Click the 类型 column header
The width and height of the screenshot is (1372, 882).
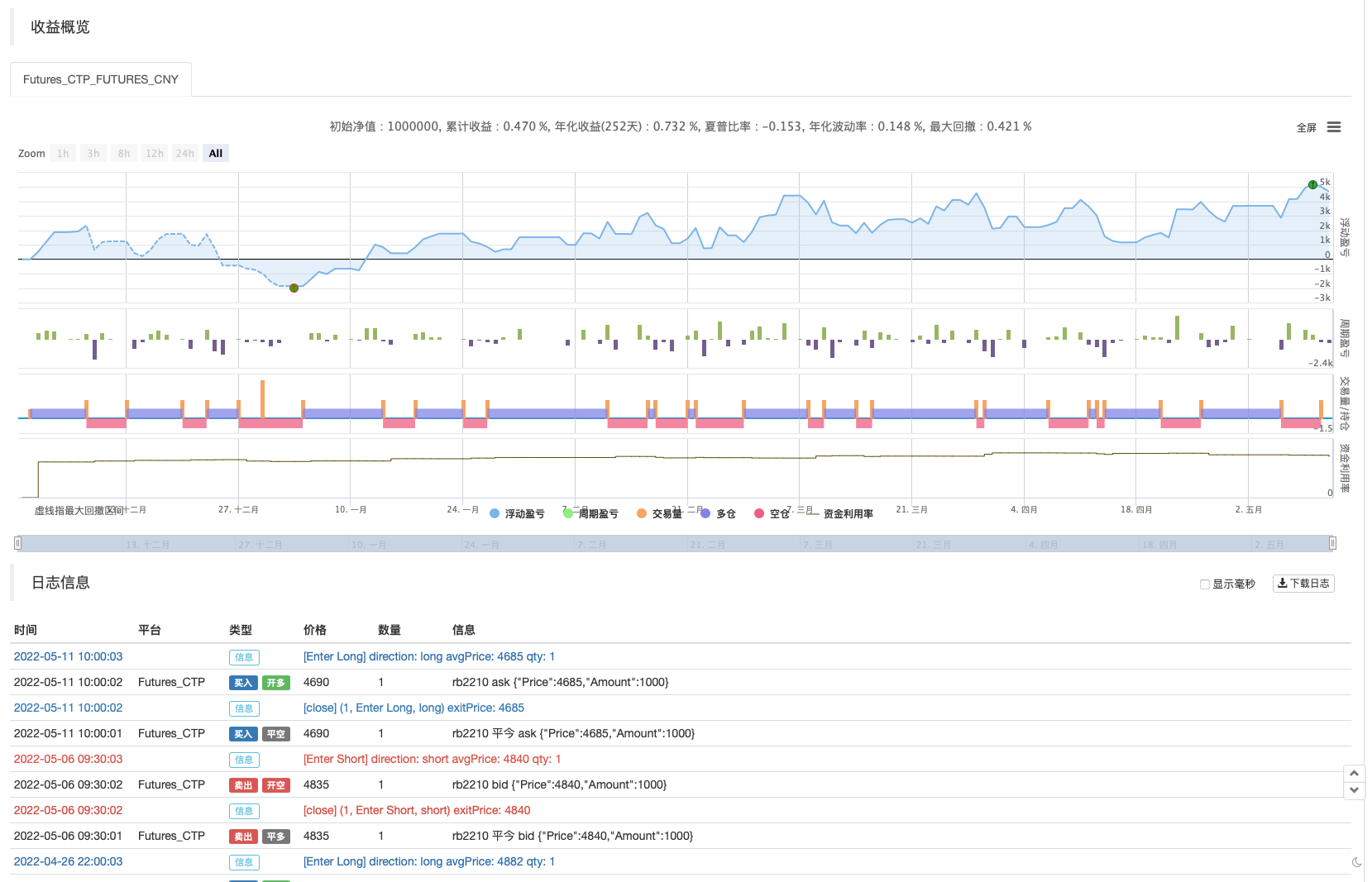pyautogui.click(x=241, y=630)
